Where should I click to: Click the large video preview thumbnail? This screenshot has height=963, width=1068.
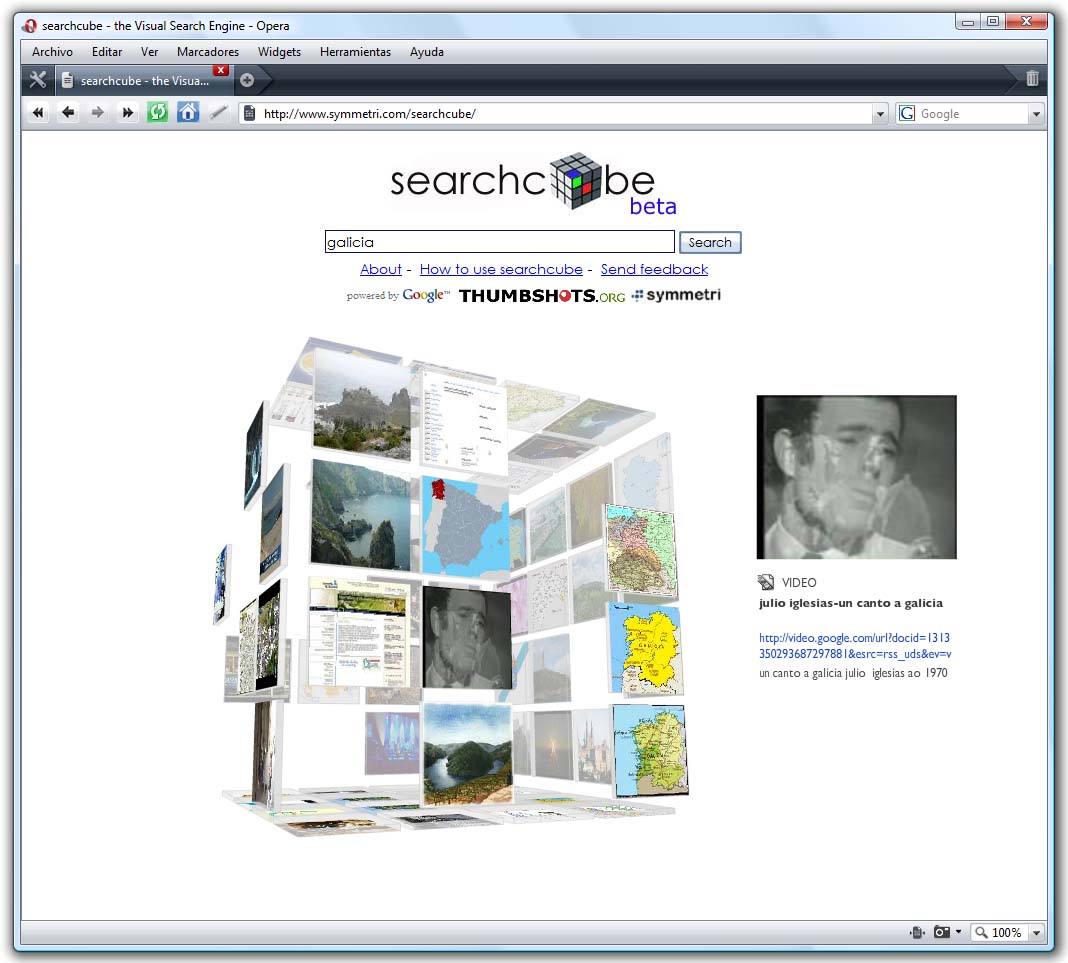coord(856,477)
